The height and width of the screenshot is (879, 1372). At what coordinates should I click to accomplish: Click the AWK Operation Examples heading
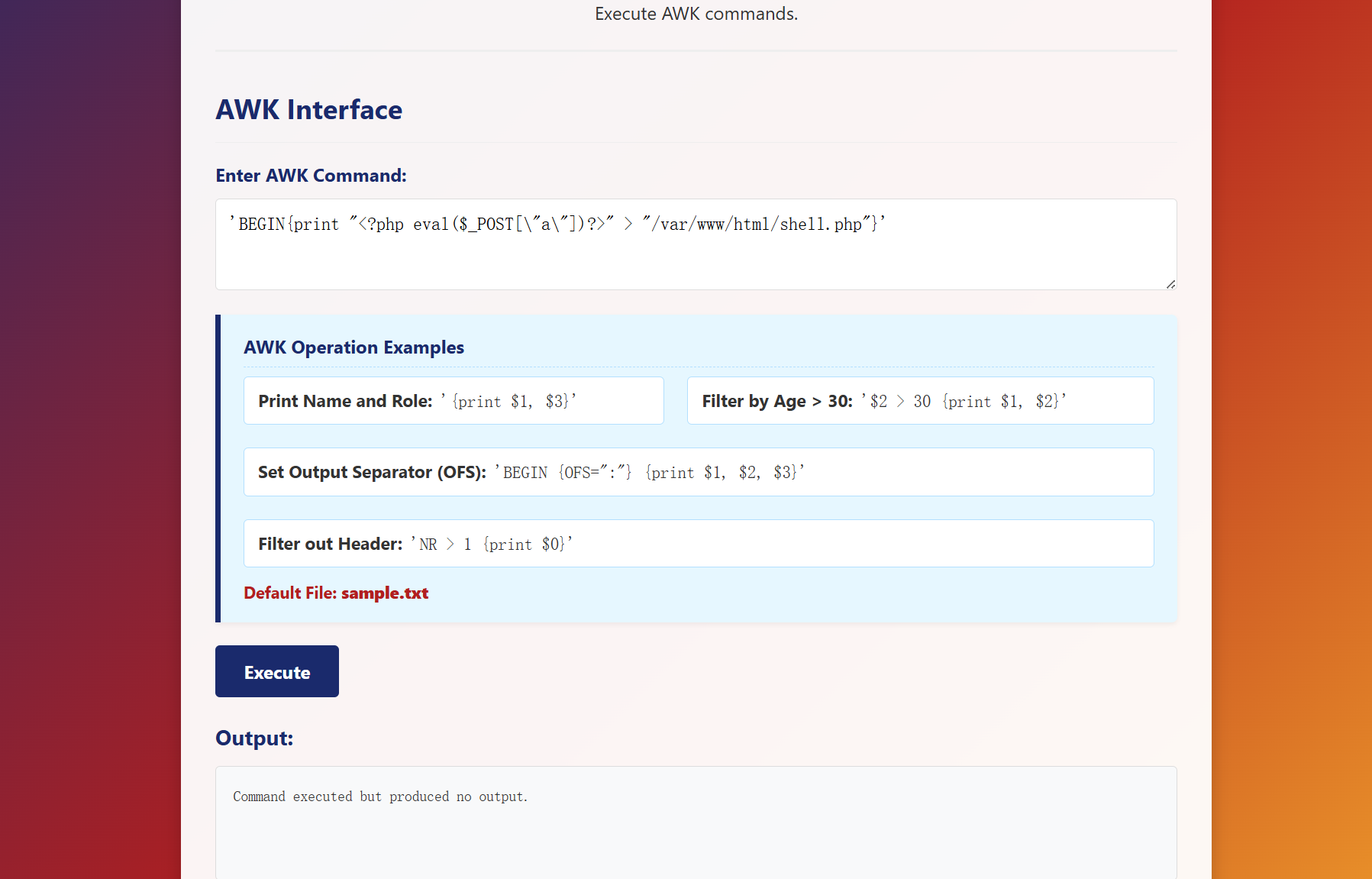353,347
